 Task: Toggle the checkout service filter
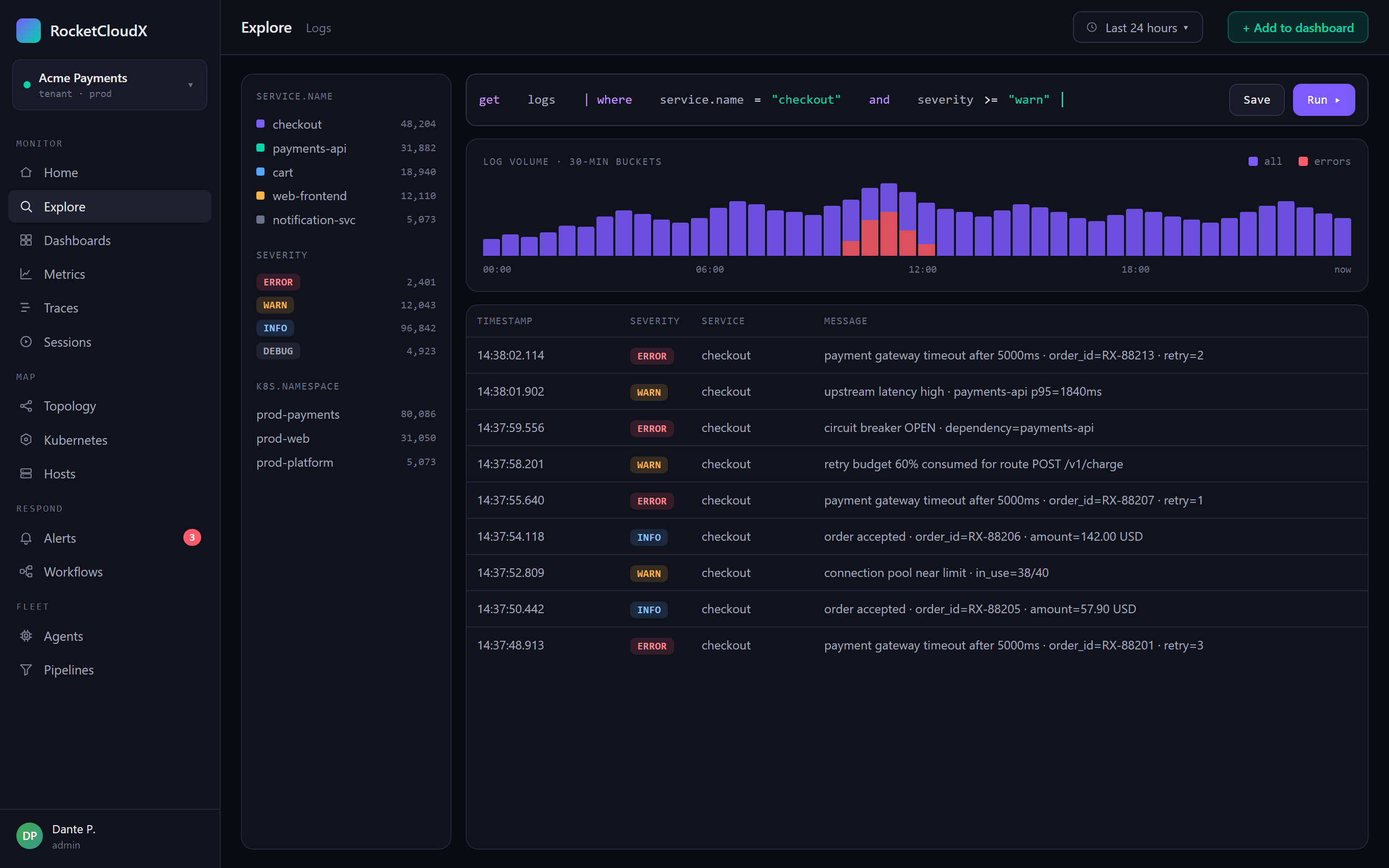point(346,124)
